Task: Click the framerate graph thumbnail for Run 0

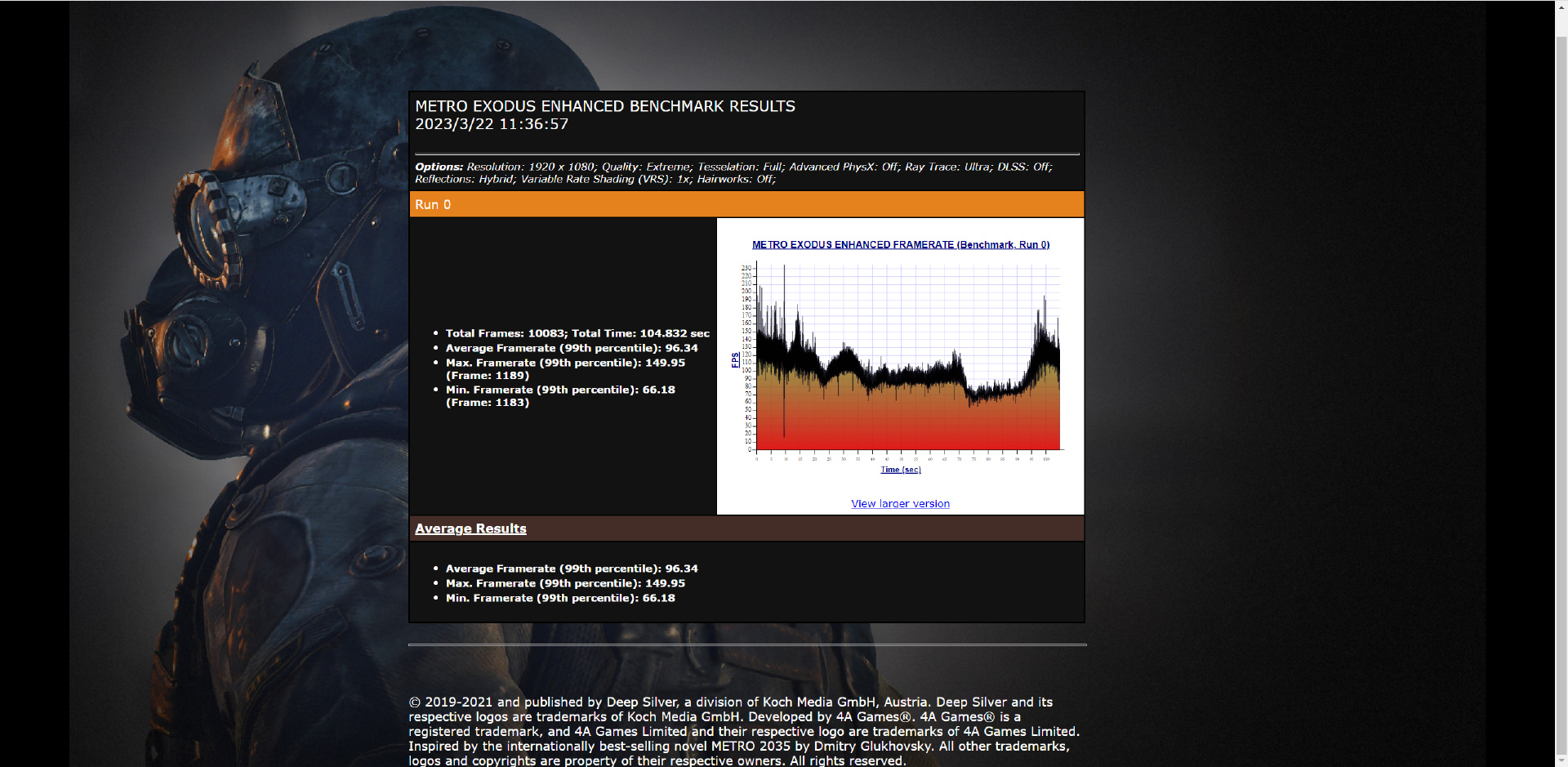Action: 901,358
